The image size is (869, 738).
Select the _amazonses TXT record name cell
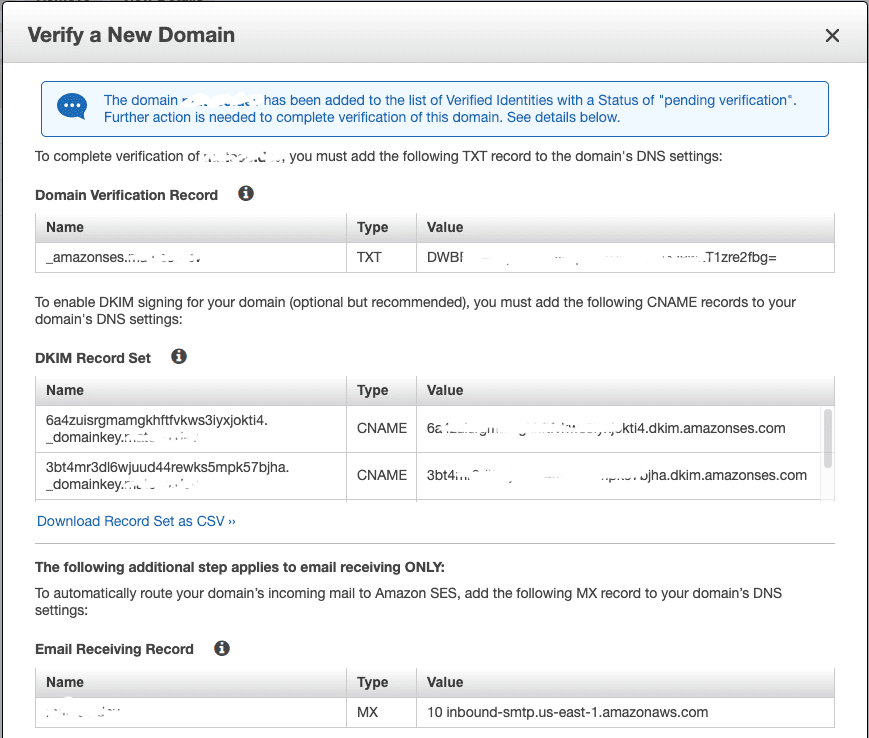pos(123,257)
